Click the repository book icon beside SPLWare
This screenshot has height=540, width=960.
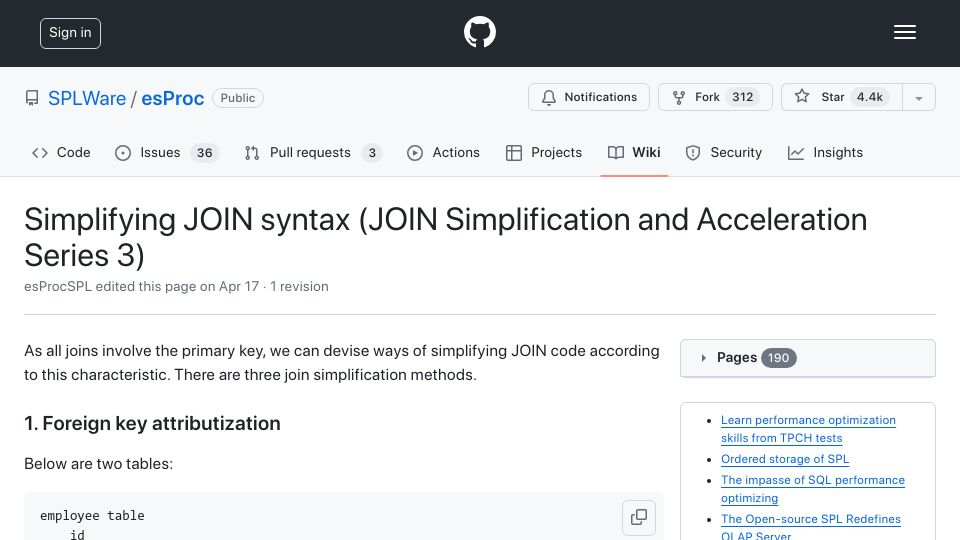tap(32, 98)
